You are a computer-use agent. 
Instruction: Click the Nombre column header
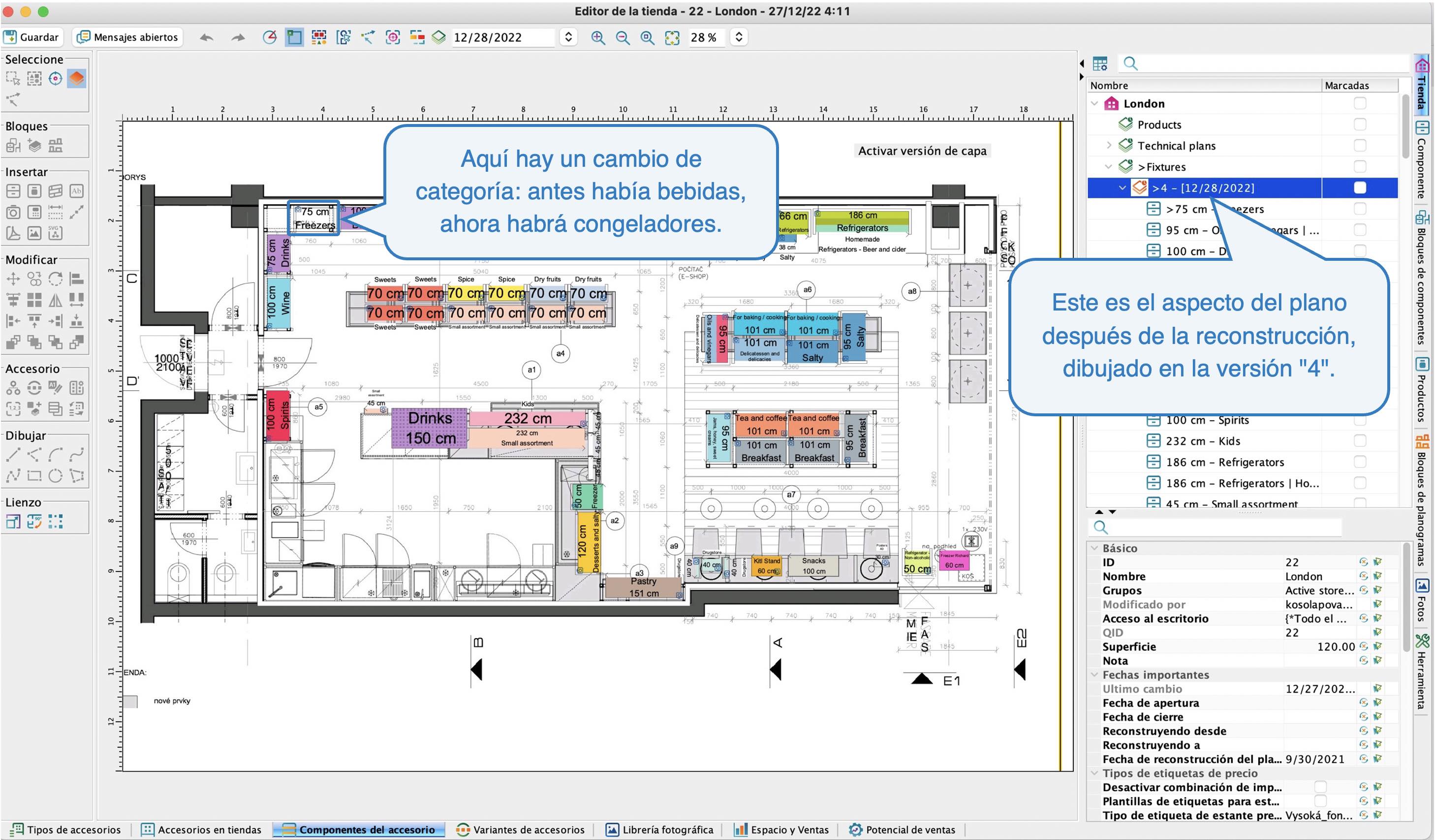(1204, 86)
